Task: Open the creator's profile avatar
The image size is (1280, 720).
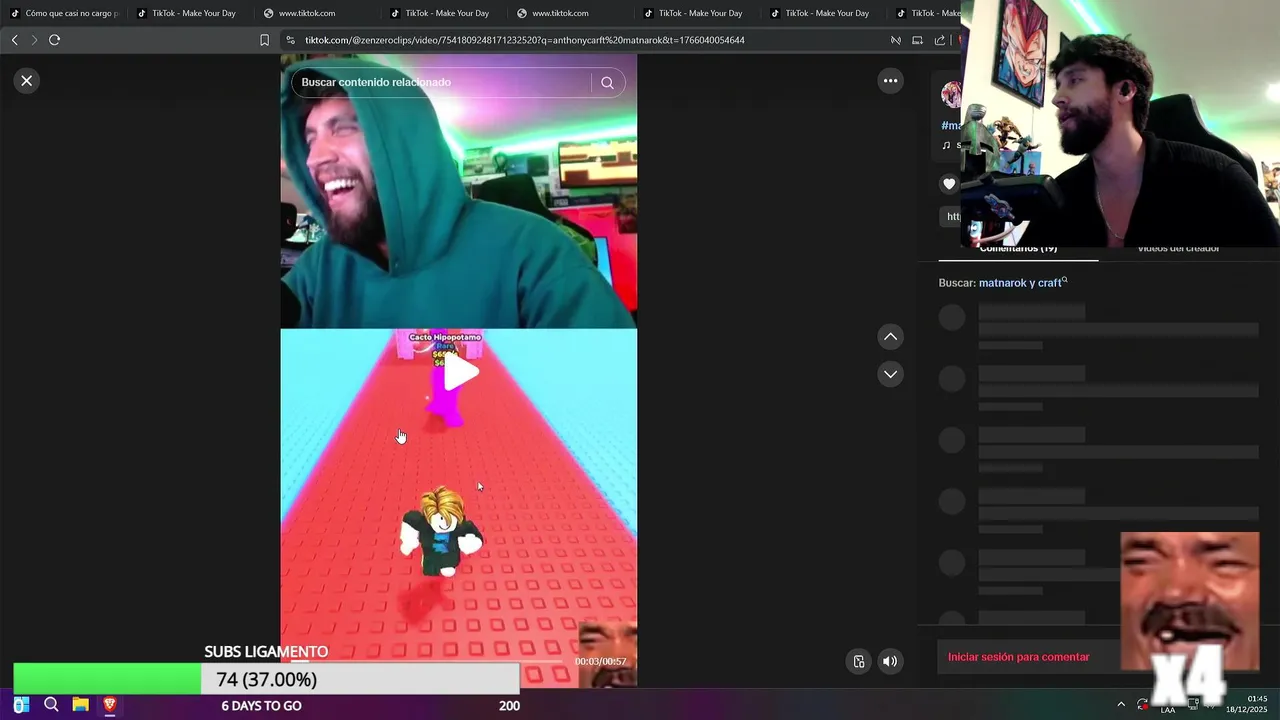Action: click(951, 95)
